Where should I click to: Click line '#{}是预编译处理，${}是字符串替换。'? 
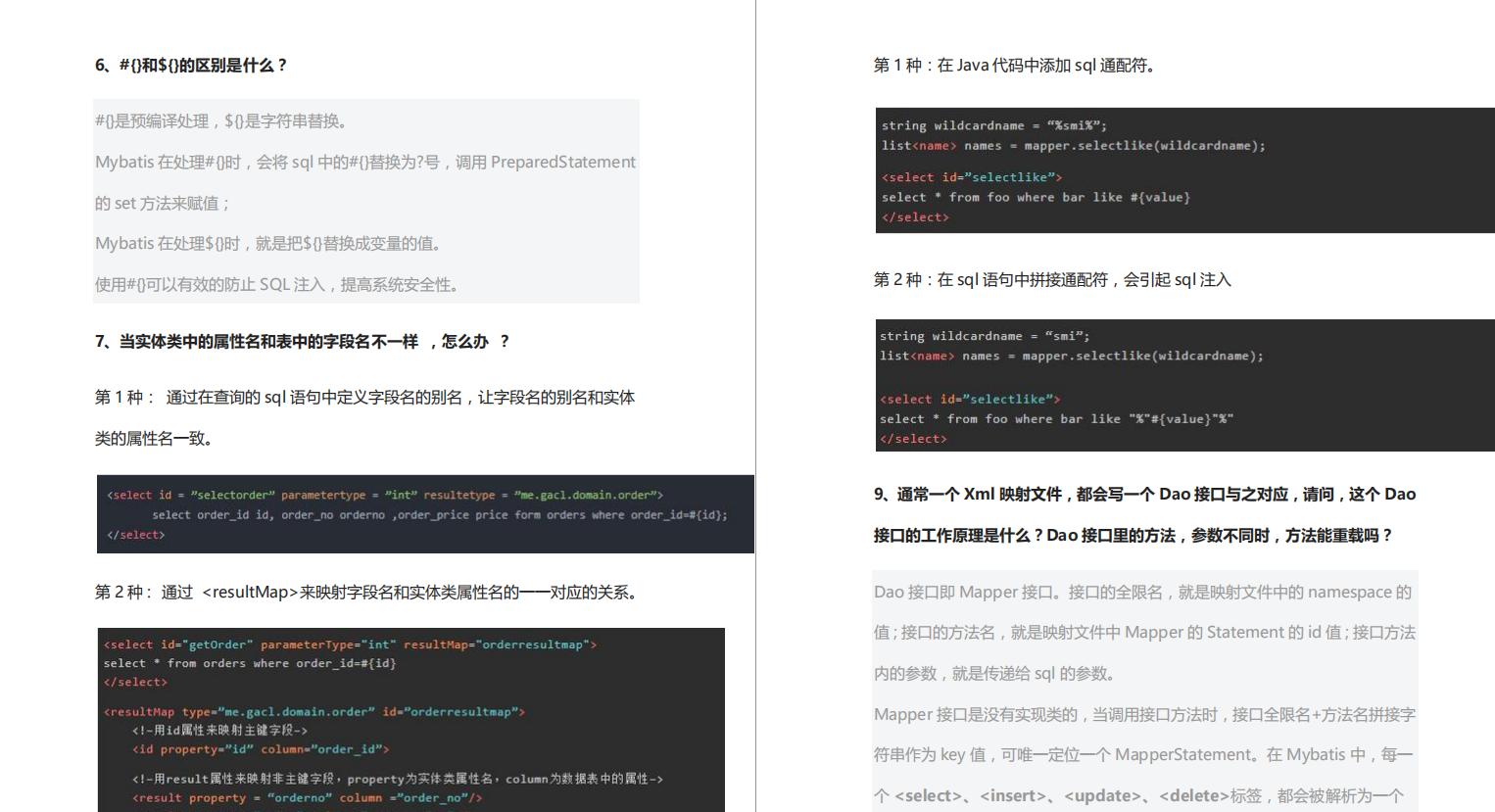tap(221, 121)
